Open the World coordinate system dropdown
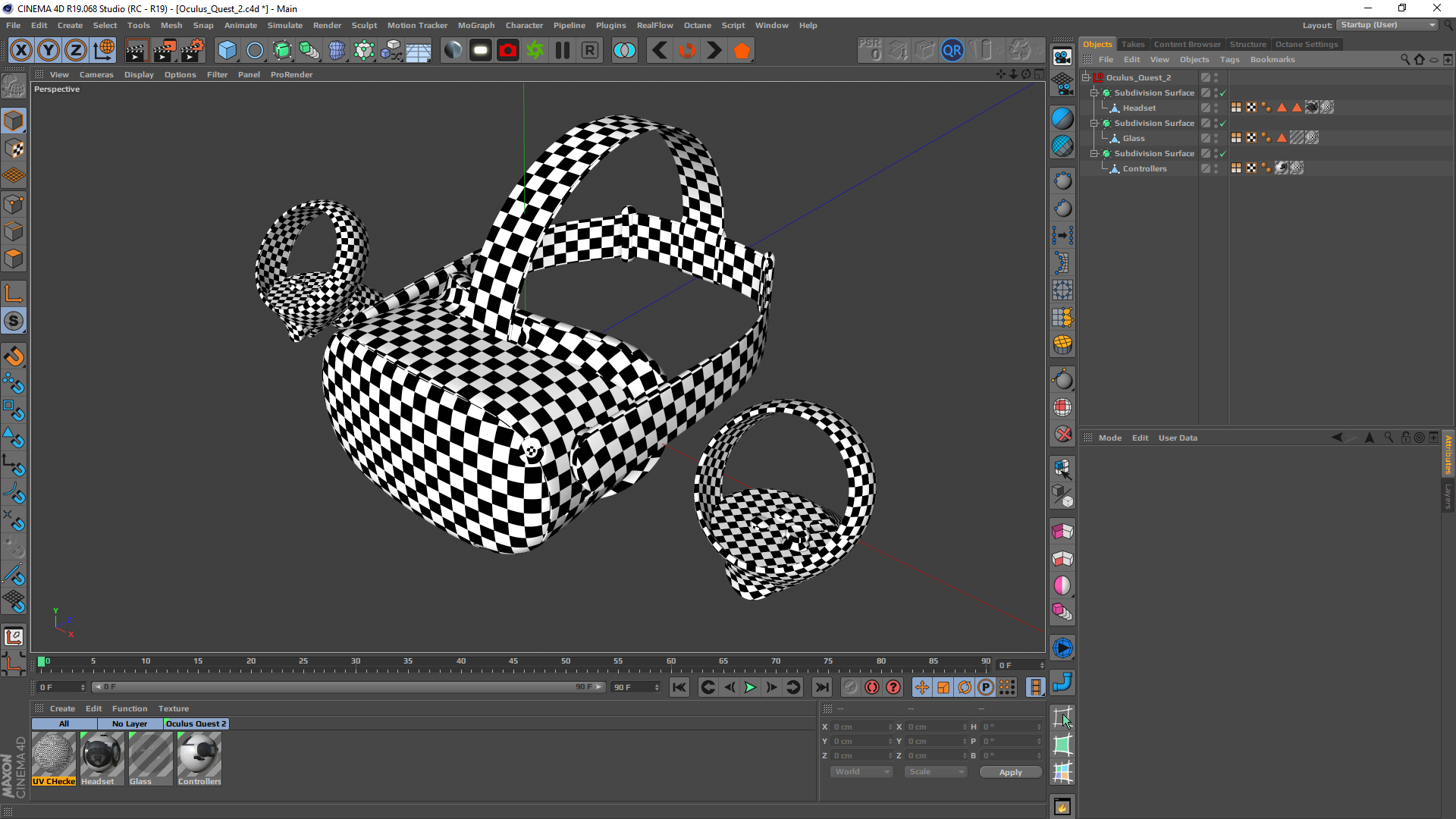Viewport: 1456px width, 819px height. tap(861, 772)
